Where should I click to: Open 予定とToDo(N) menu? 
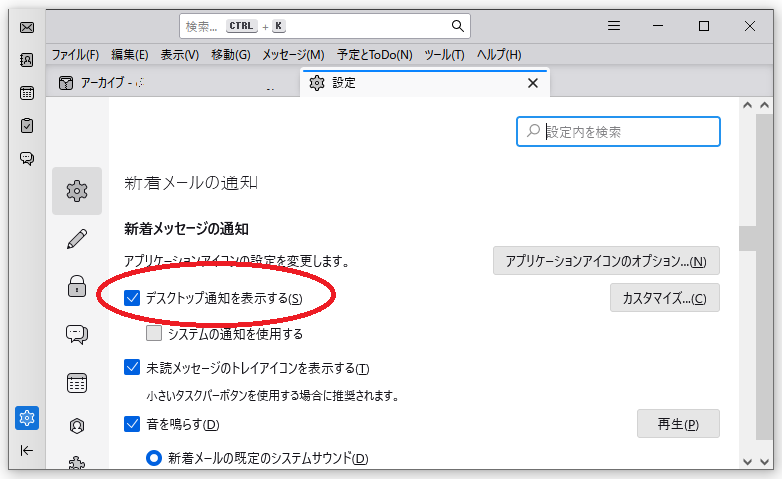[x=375, y=54]
